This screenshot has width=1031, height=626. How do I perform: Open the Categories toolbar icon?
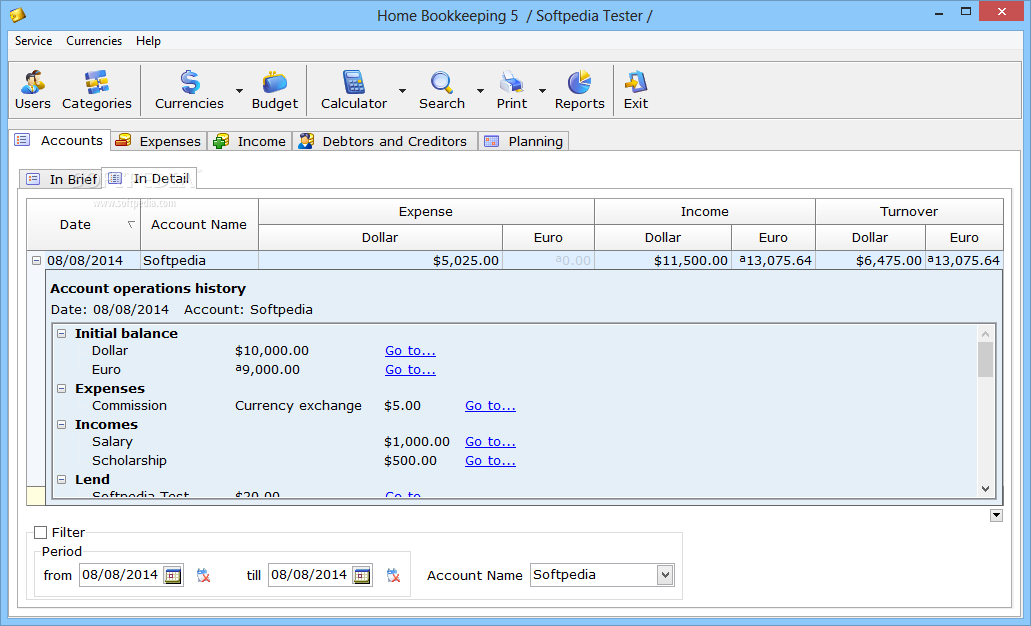coord(97,82)
